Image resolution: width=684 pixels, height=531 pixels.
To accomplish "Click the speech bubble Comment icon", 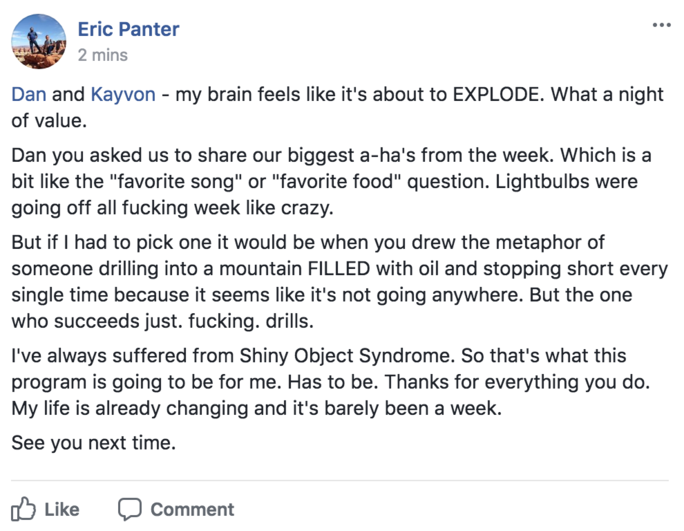I will (x=130, y=509).
